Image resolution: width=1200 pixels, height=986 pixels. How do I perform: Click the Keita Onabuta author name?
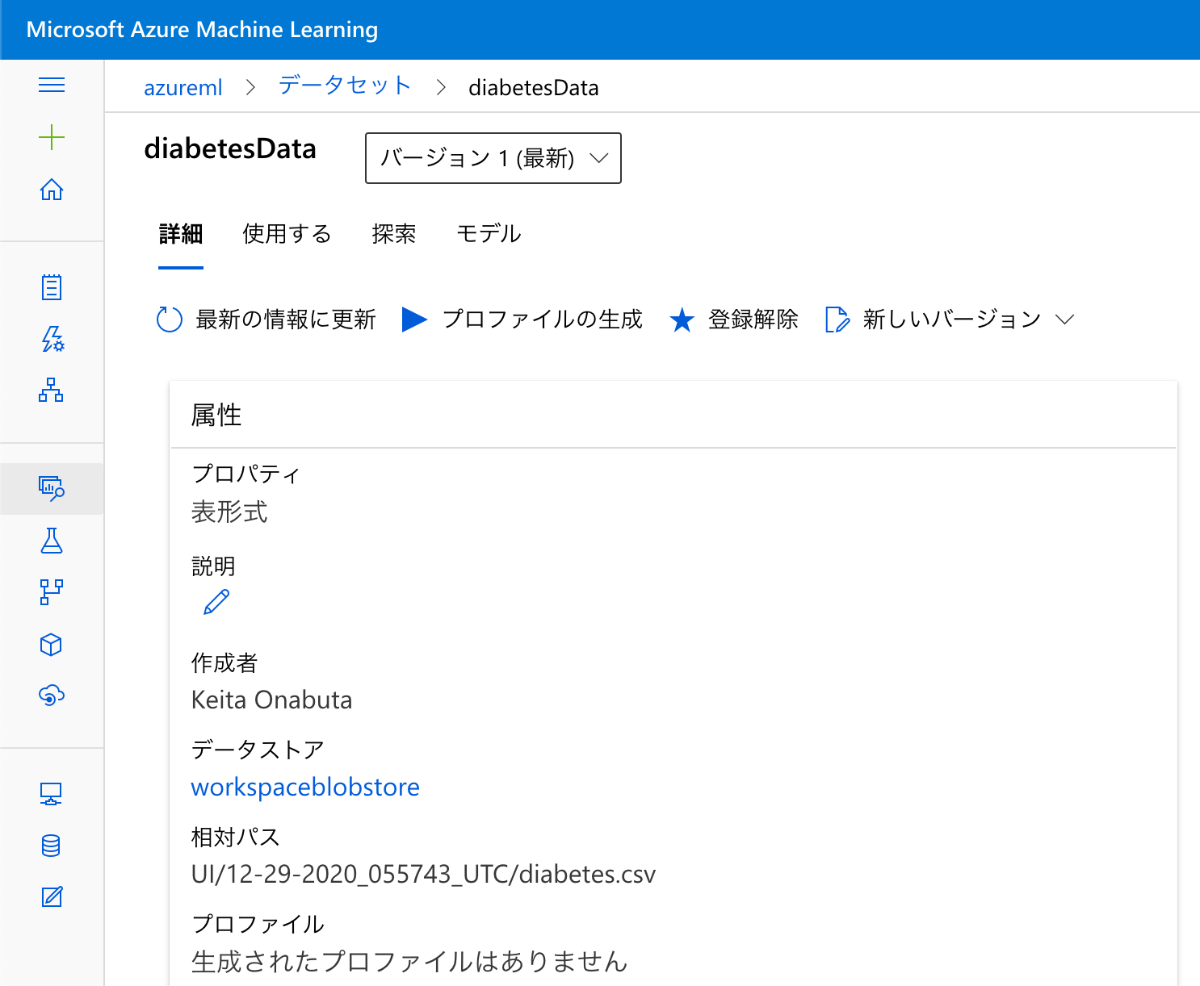click(x=271, y=700)
